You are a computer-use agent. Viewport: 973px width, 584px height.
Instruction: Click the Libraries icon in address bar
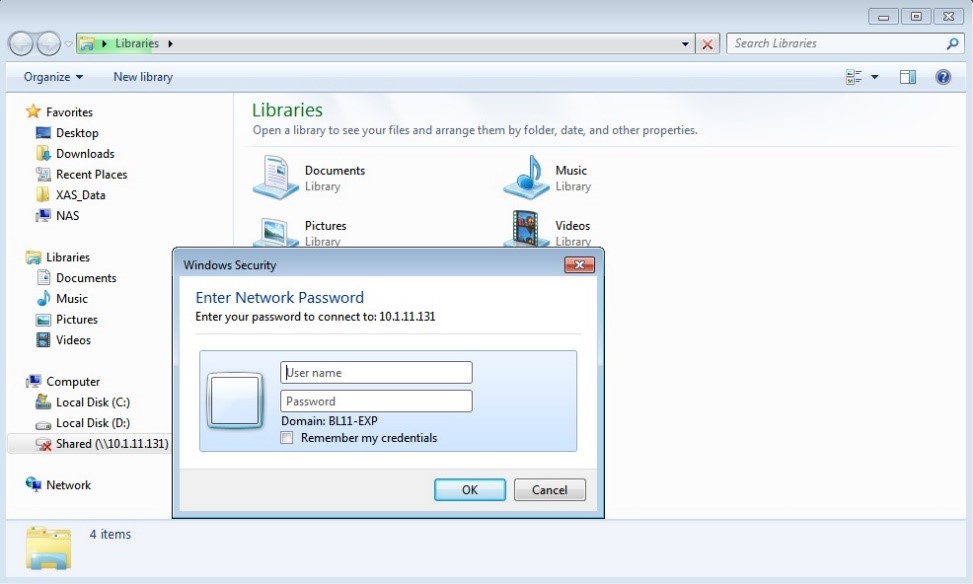coord(87,43)
